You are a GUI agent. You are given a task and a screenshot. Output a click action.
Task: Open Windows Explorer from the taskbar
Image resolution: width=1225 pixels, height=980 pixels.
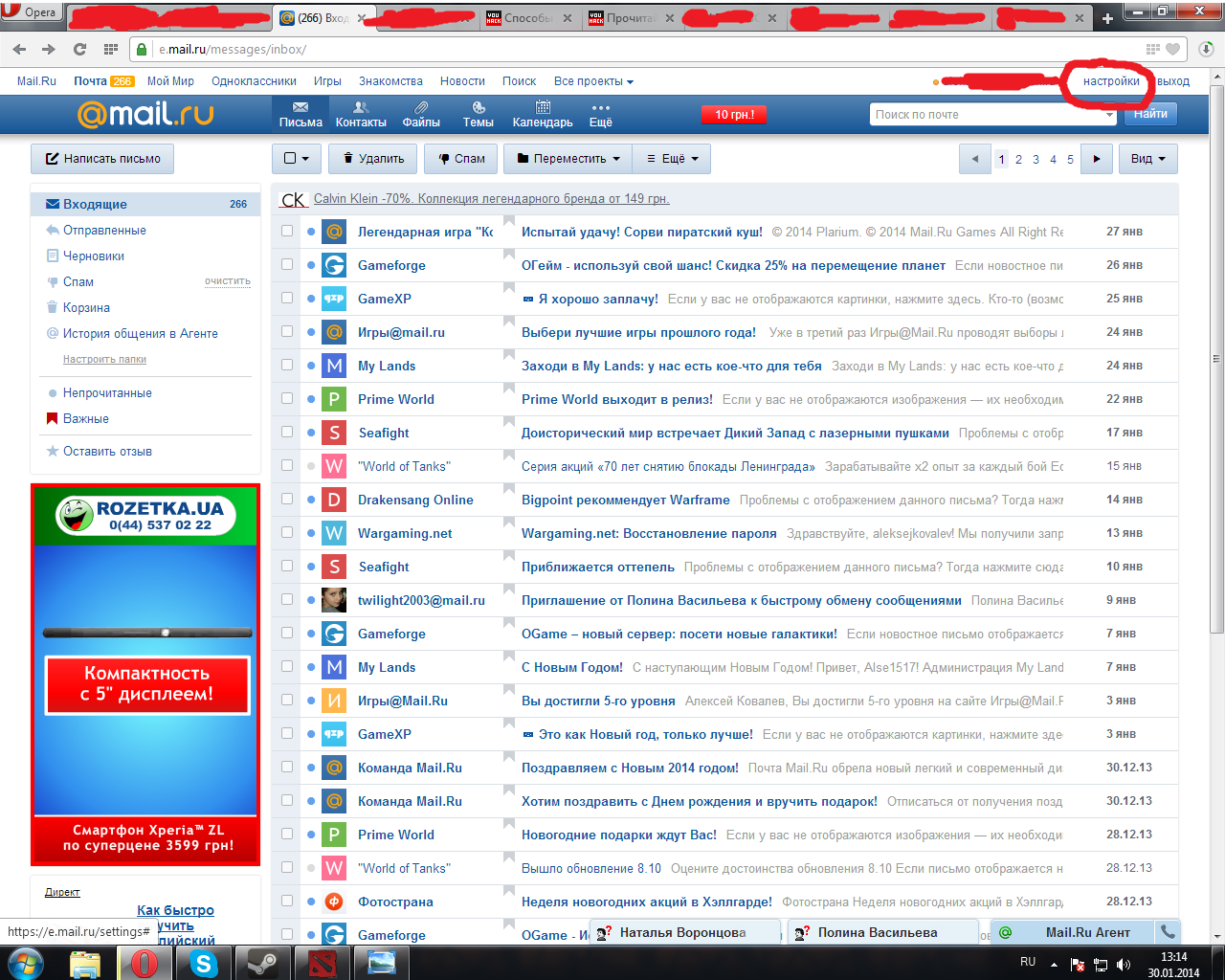coord(86,963)
